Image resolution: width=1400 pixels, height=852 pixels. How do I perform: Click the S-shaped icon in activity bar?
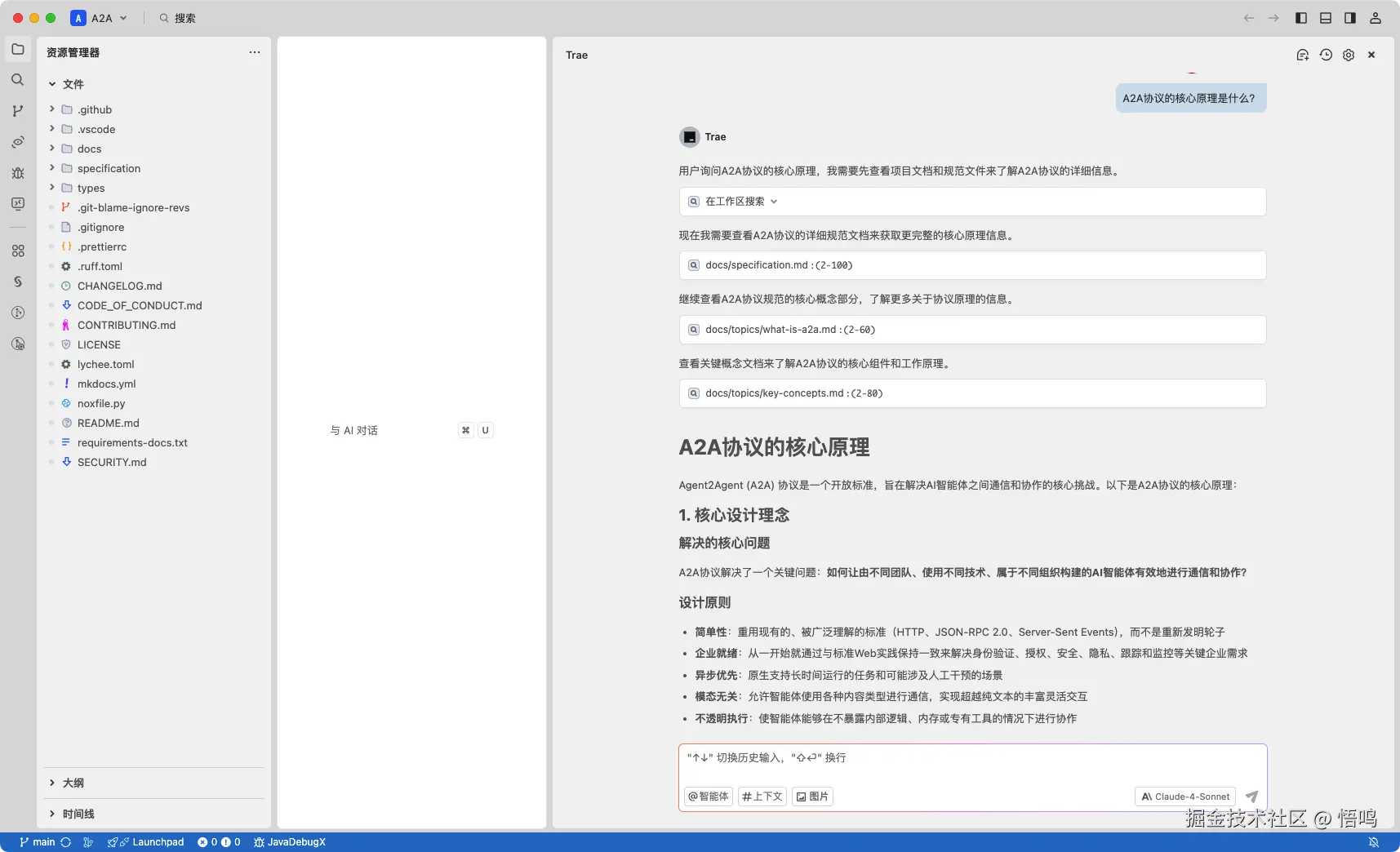(18, 282)
